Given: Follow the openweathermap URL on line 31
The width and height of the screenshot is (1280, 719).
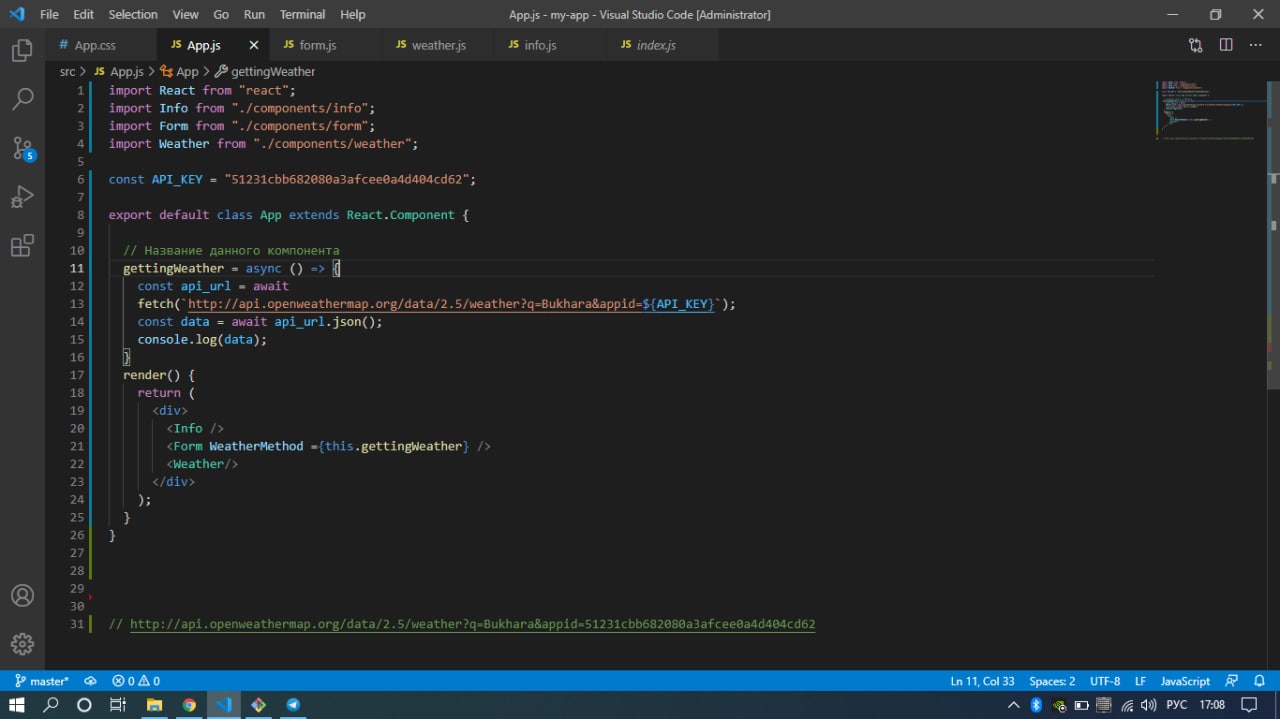Looking at the screenshot, I should 472,624.
